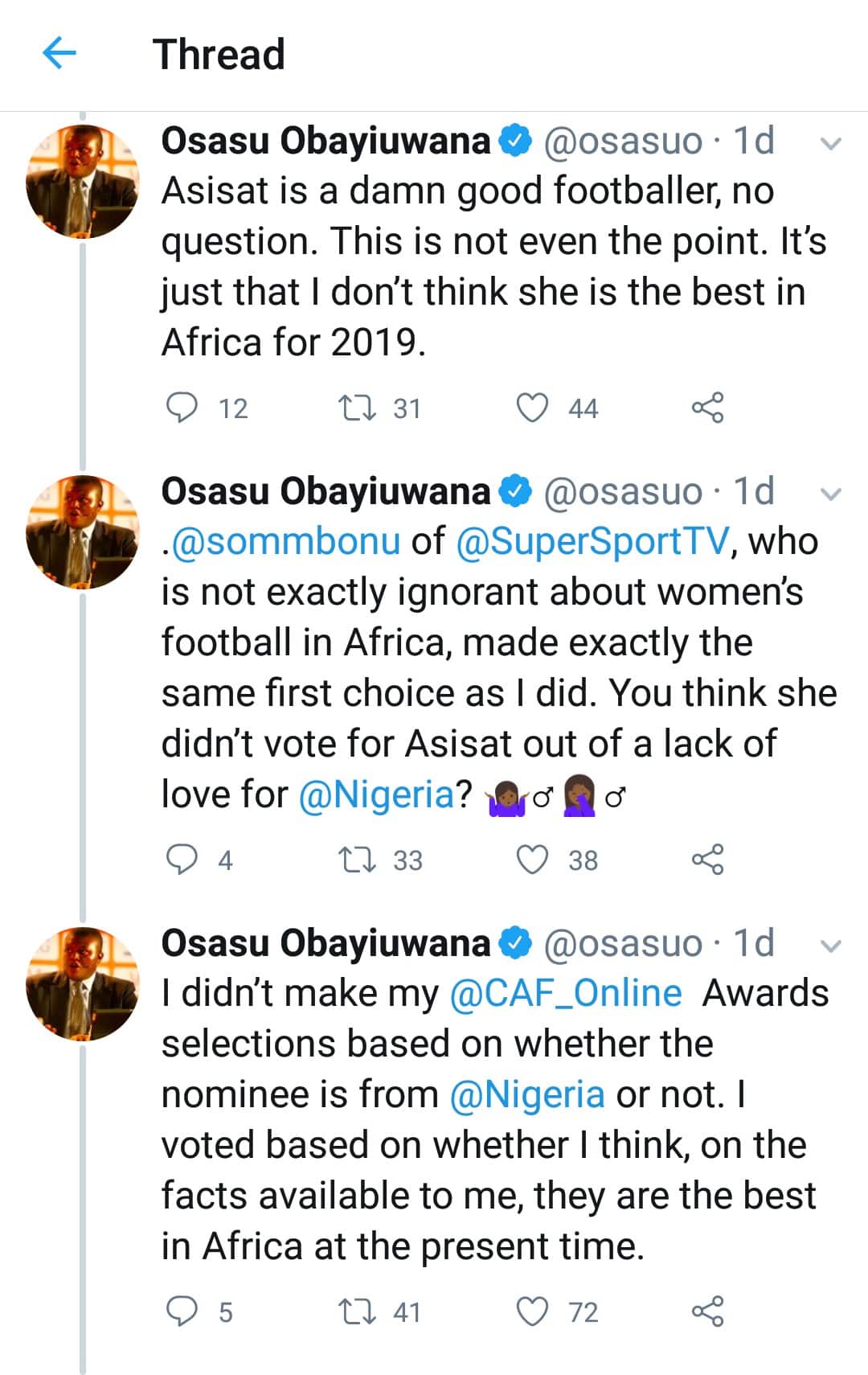
Task: Reply to the tweet mentioning @sommbonu
Action: (182, 860)
